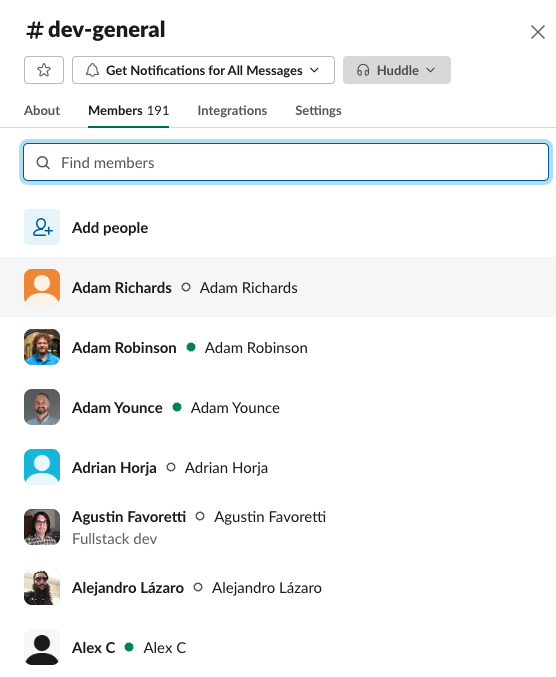Click the Huddle dropdown chevron
The image size is (556, 677).
pyautogui.click(x=430, y=70)
